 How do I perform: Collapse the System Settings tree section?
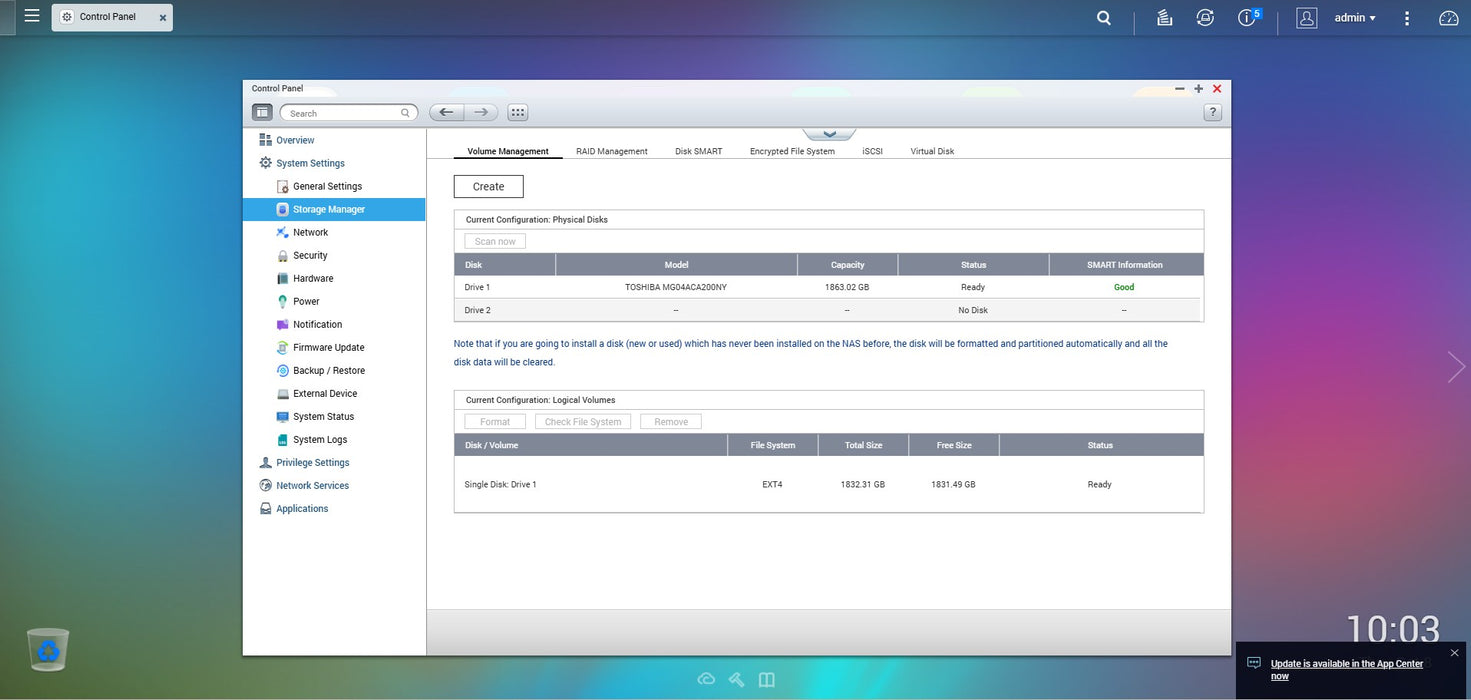pos(311,163)
